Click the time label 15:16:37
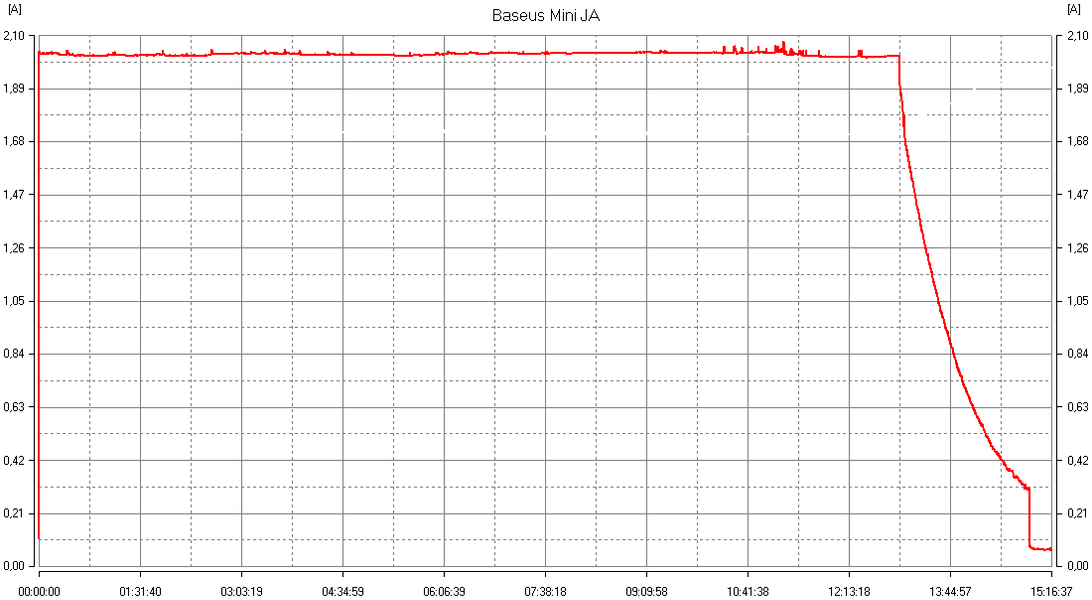 pyautogui.click(x=1052, y=592)
